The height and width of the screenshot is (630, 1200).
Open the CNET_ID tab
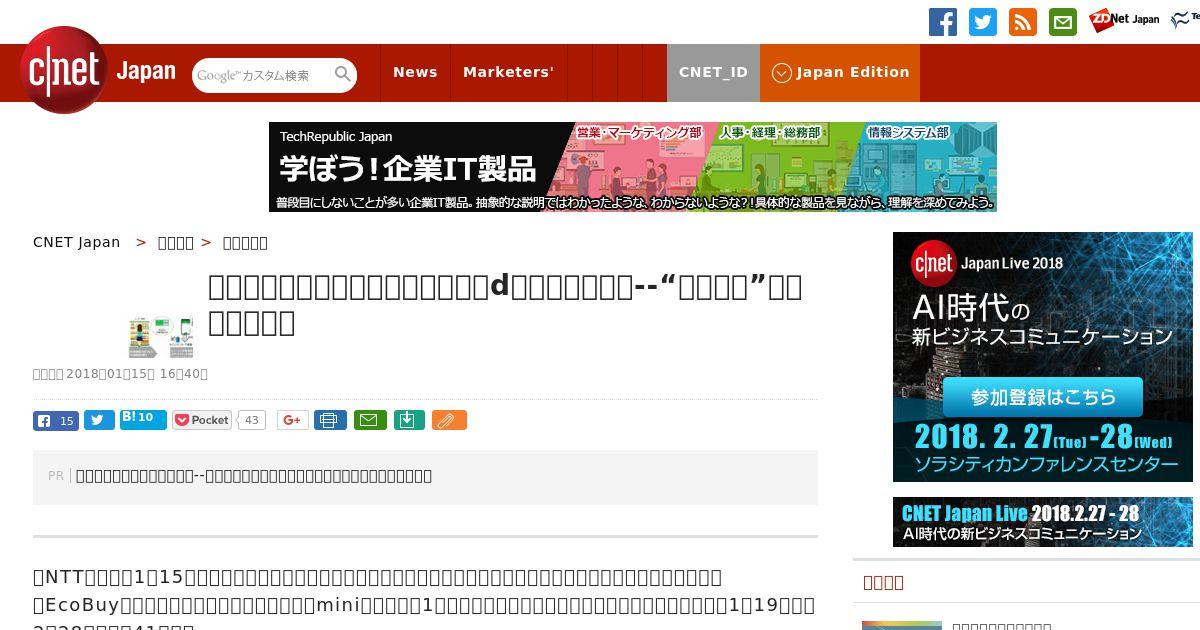point(713,72)
